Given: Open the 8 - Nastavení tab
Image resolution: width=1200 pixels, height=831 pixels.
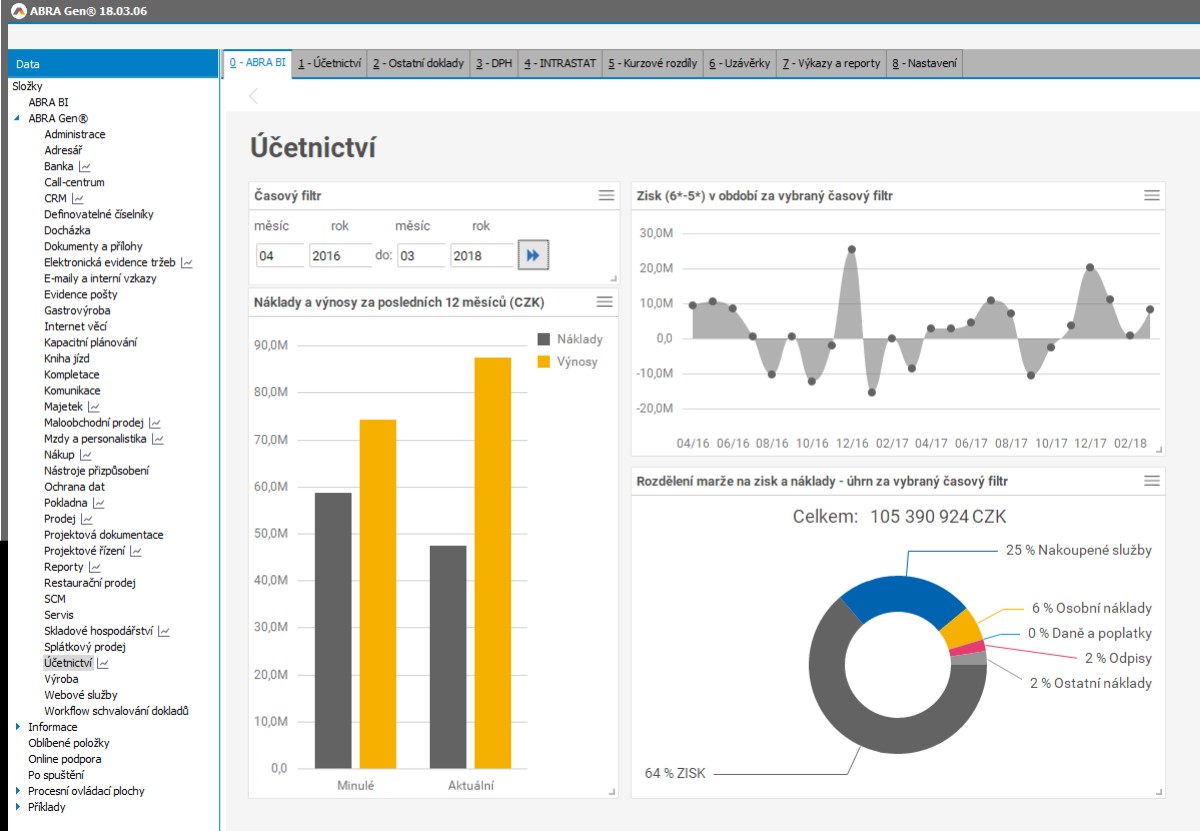Looking at the screenshot, I should pos(925,63).
